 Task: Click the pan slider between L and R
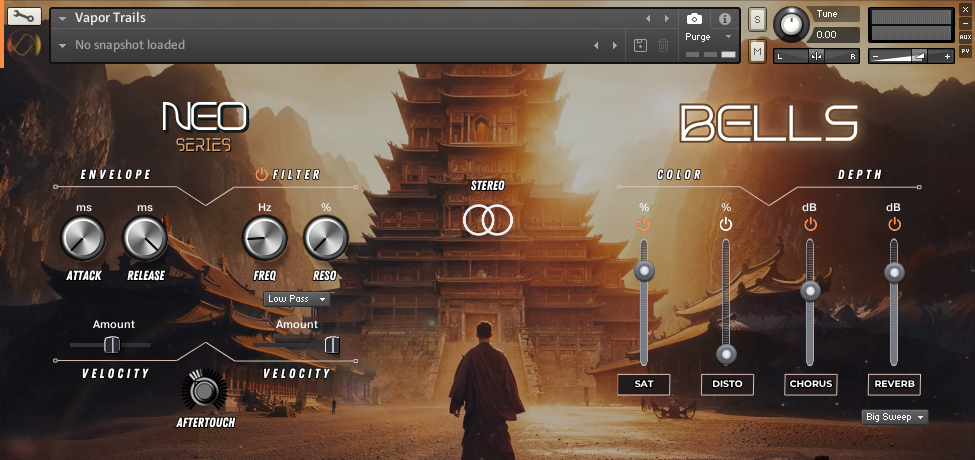click(x=816, y=57)
